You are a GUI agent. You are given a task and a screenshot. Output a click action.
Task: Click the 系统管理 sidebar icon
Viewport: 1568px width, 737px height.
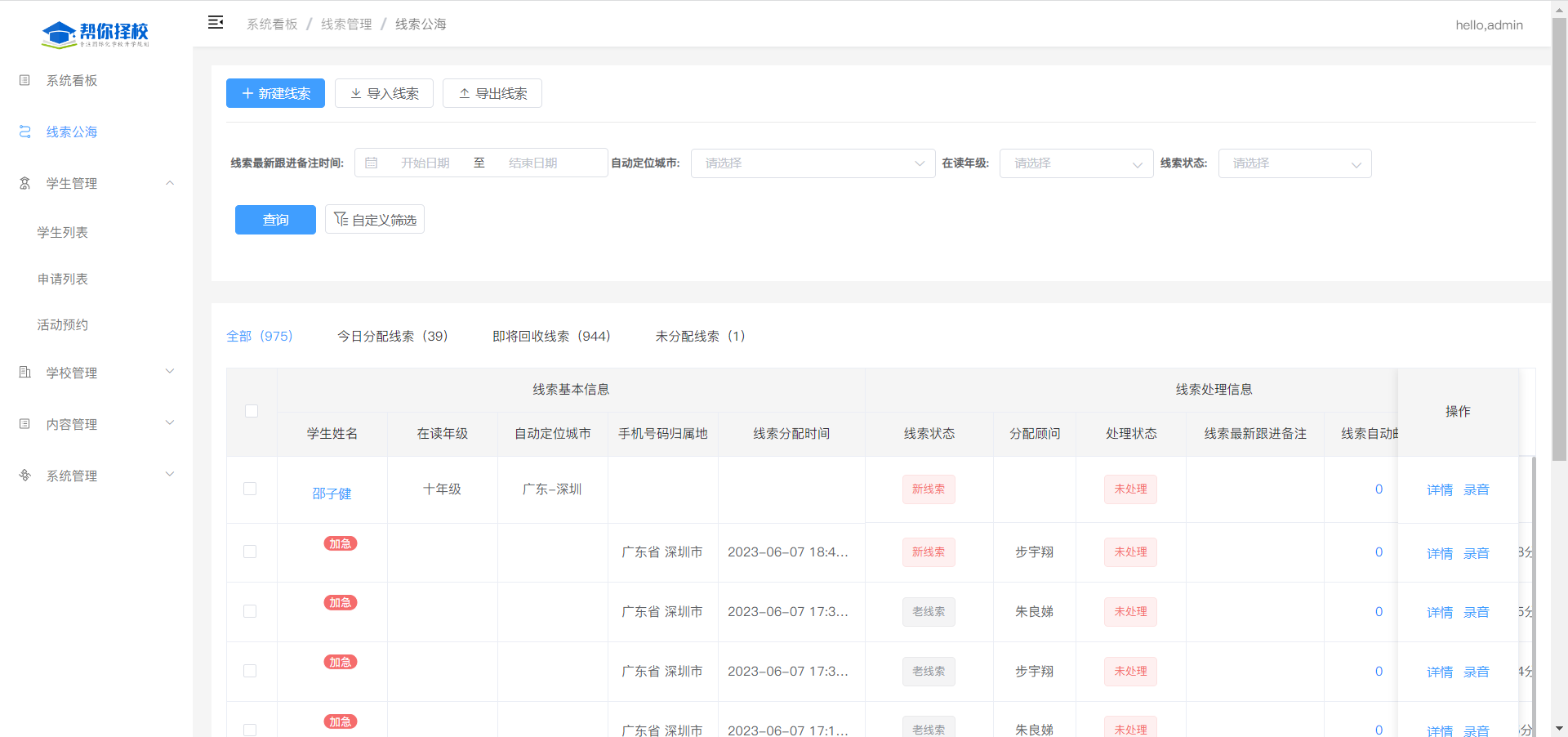[x=24, y=476]
